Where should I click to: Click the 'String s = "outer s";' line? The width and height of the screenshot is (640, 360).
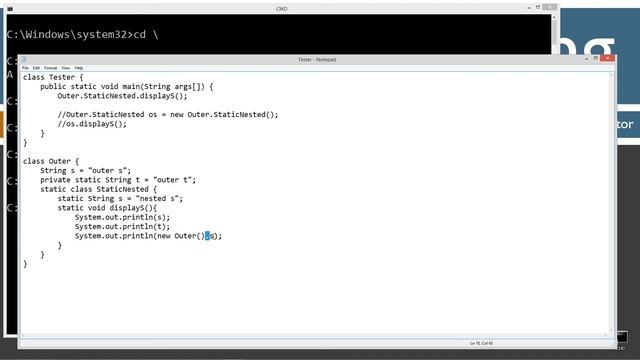point(85,171)
